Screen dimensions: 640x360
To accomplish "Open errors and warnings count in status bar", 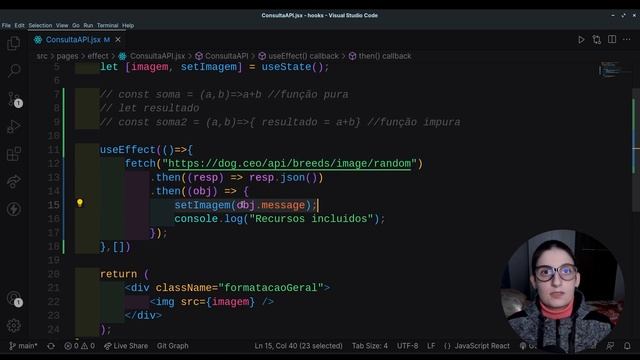I will pos(79,346).
